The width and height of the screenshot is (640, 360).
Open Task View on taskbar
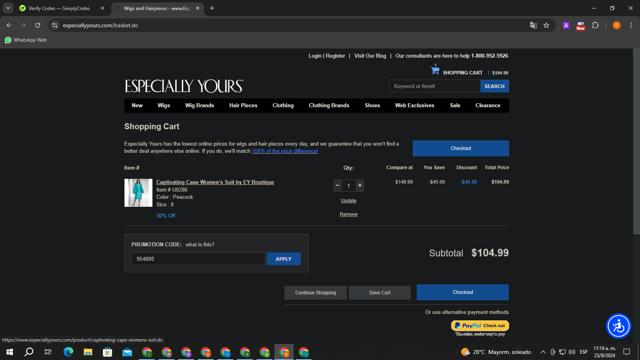point(48,352)
